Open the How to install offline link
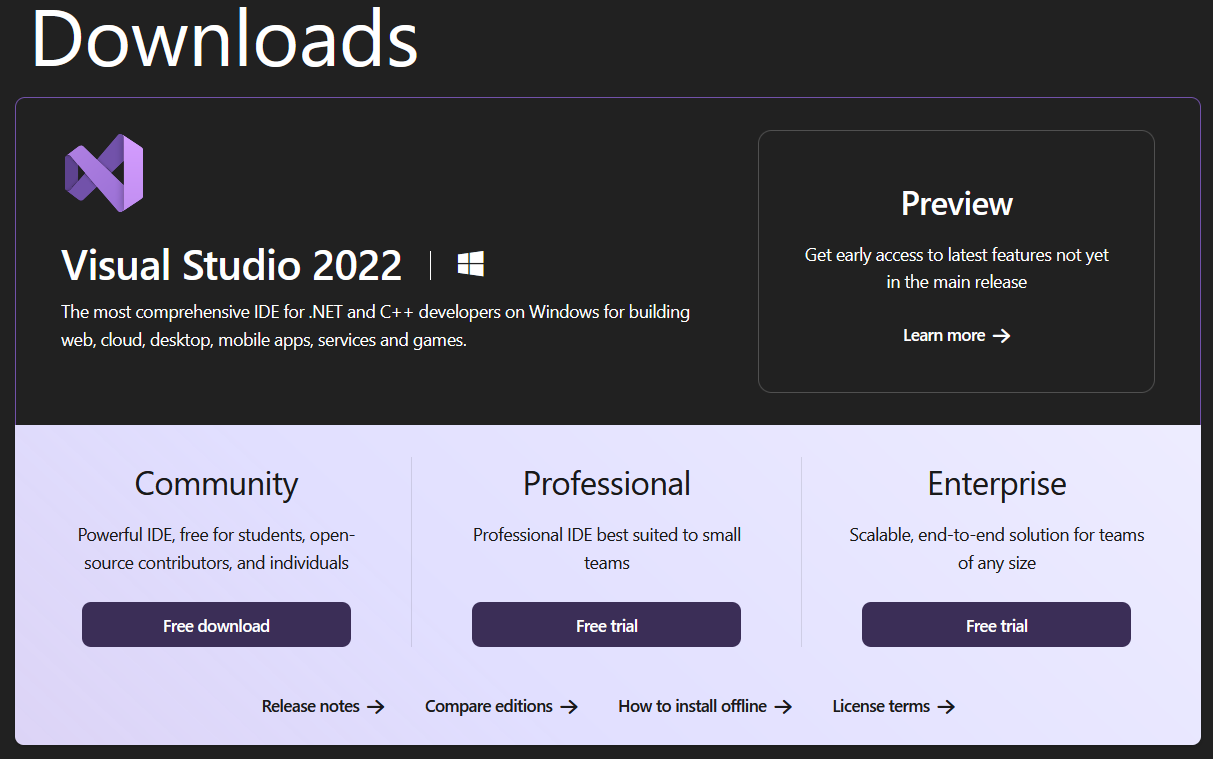The width and height of the screenshot is (1213, 759). tap(692, 706)
